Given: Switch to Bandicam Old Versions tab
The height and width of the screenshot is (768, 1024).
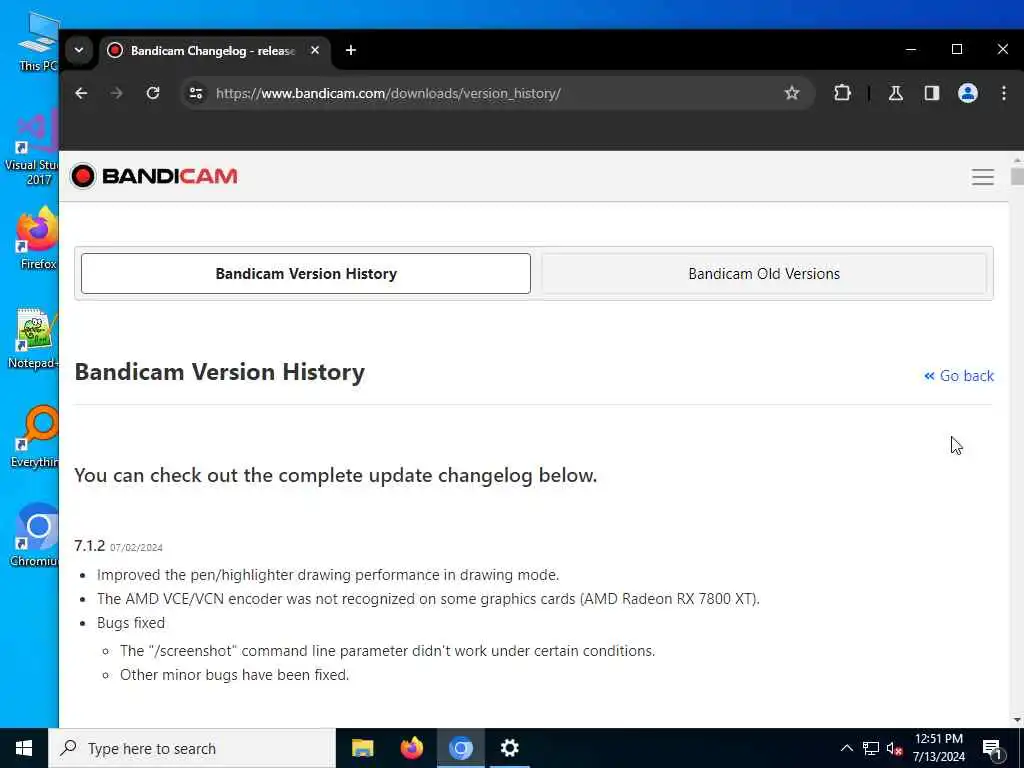Looking at the screenshot, I should pyautogui.click(x=764, y=274).
